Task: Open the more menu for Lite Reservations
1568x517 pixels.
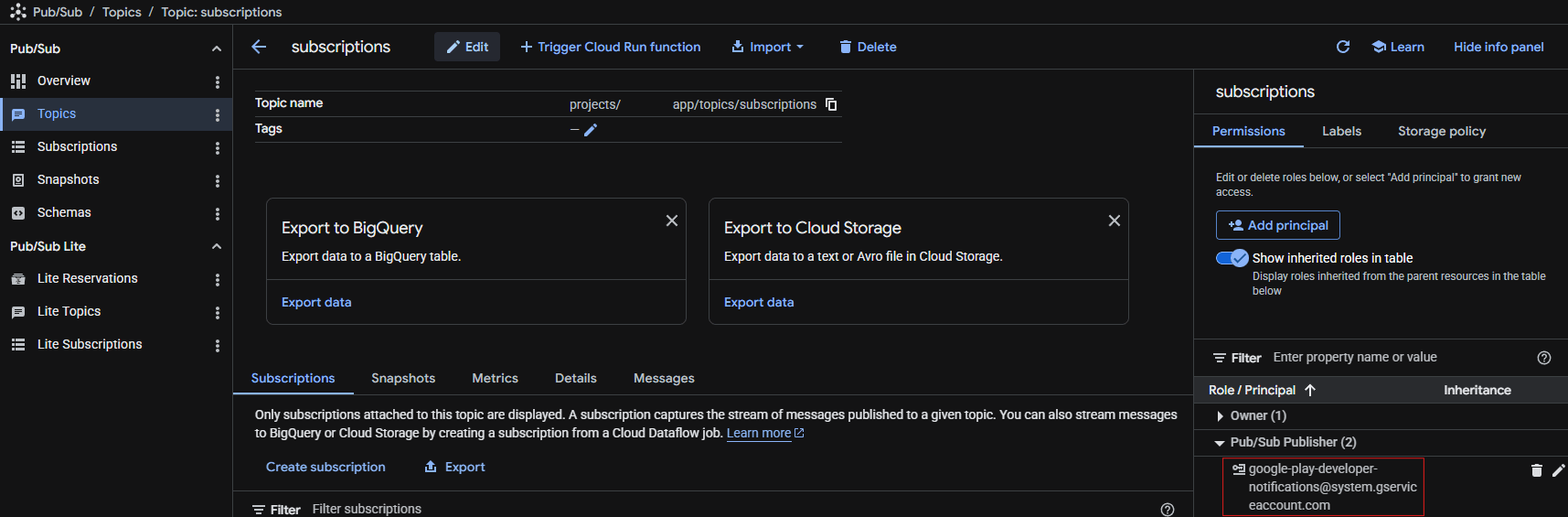Action: (x=218, y=279)
